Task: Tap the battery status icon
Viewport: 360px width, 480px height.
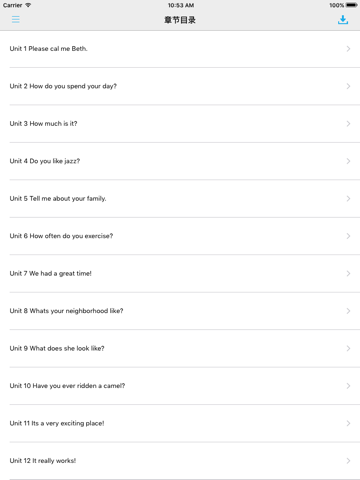Action: 352,5
